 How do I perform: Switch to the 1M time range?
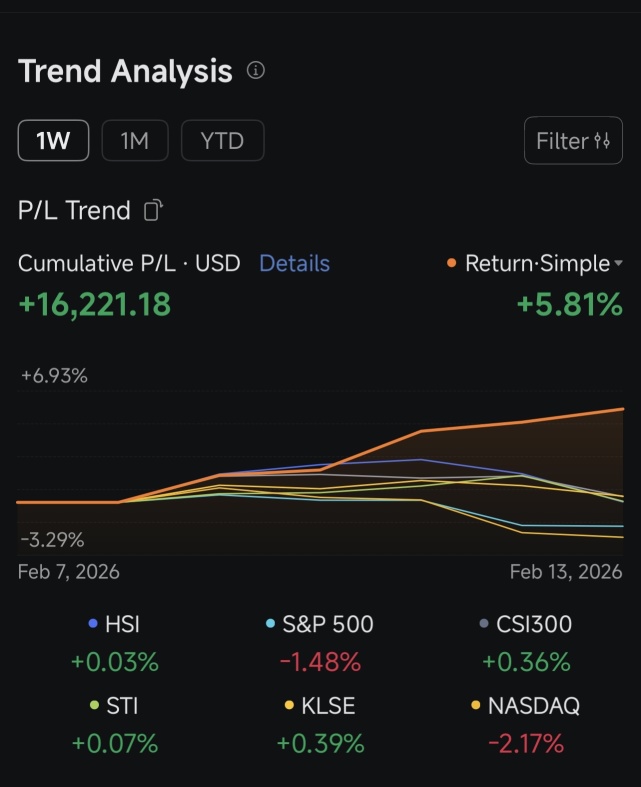[135, 141]
